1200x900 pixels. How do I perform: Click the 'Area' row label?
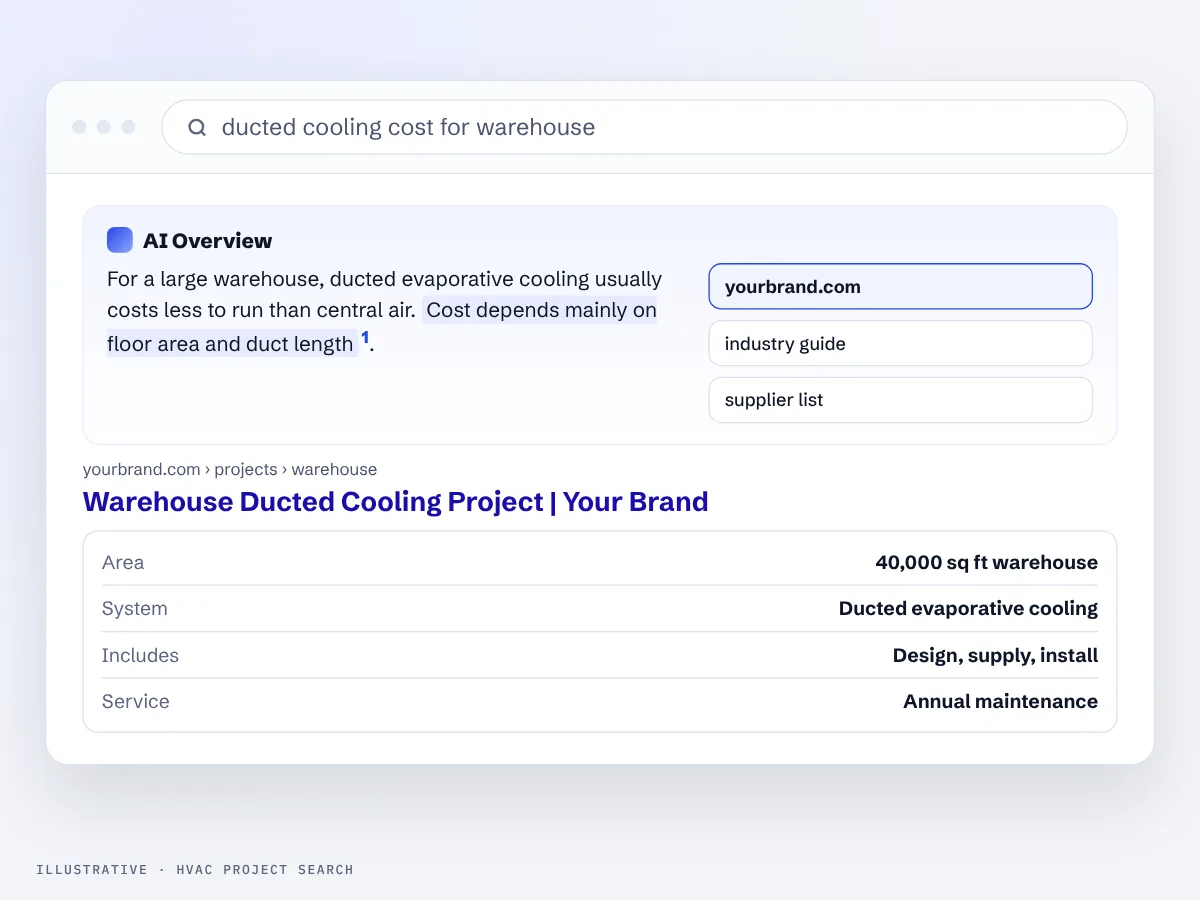click(123, 562)
